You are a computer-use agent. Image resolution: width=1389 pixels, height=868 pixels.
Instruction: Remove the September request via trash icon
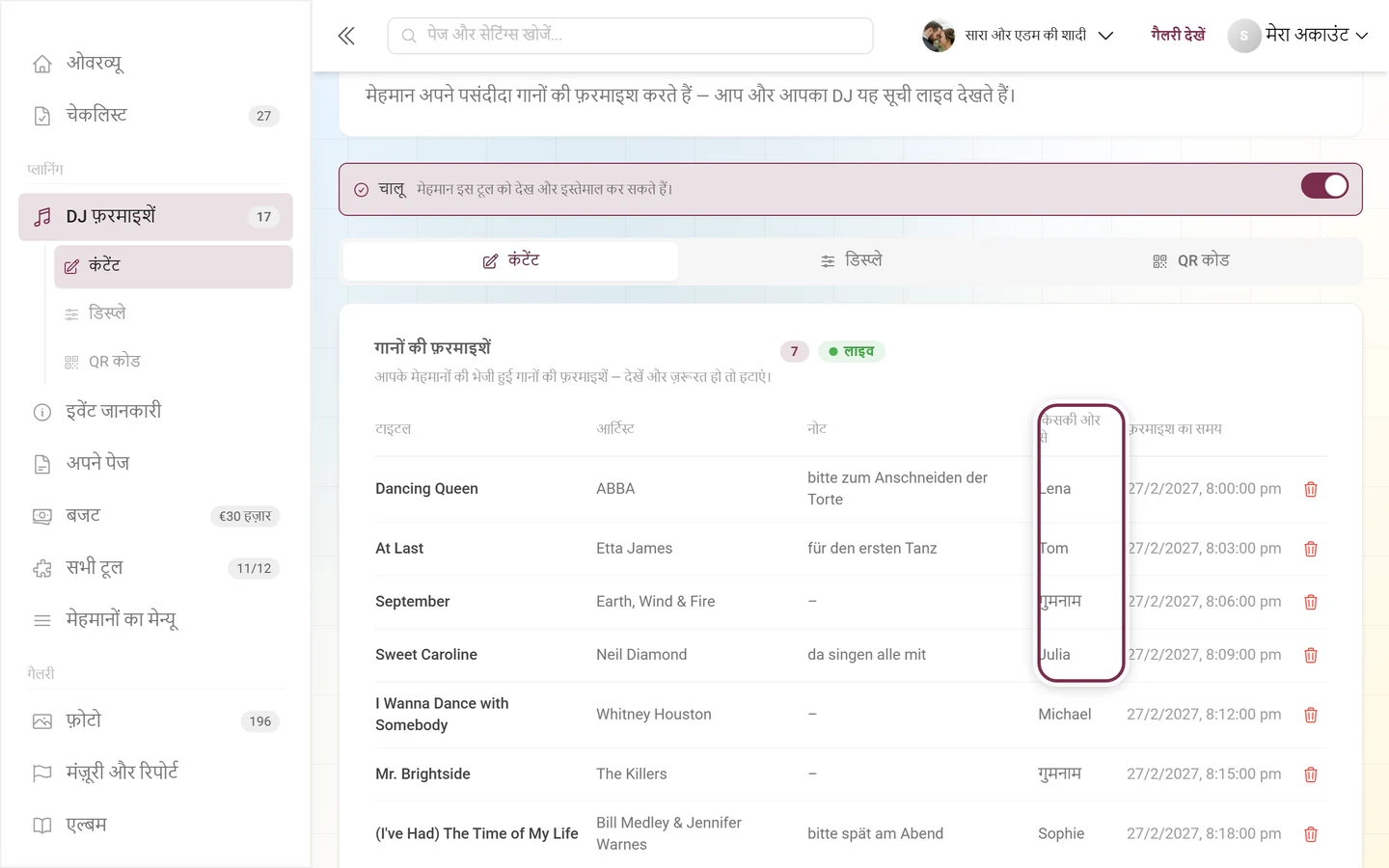pos(1311,602)
